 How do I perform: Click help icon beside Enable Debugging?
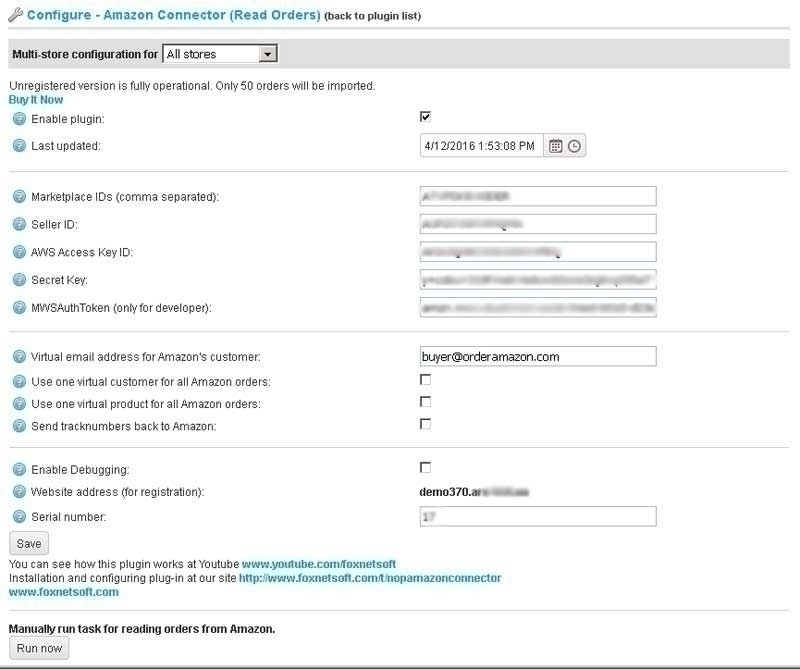point(19,469)
